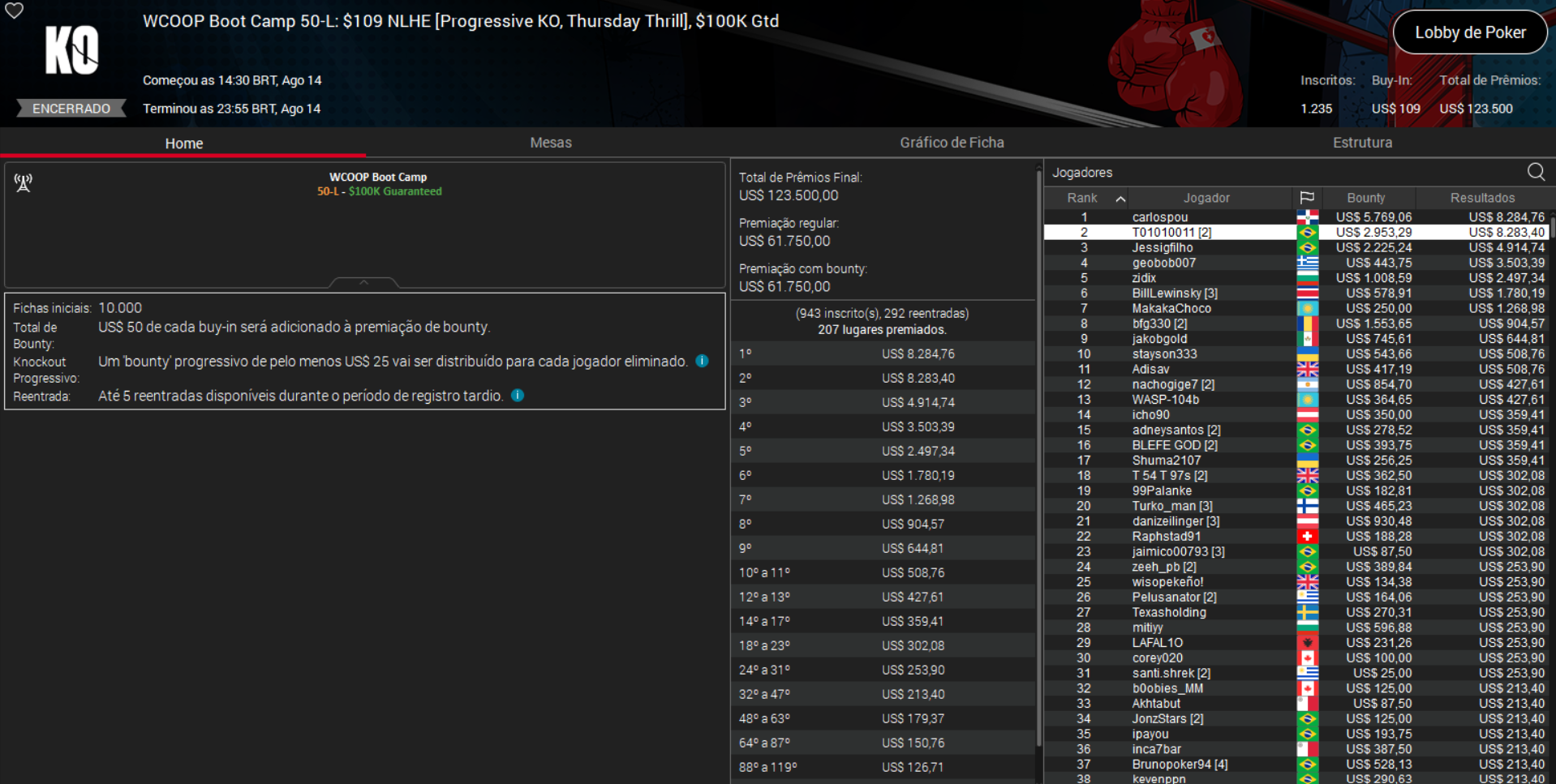Click the $100K Guaranteed banner text
Screen dimensions: 1556x784
point(395,191)
